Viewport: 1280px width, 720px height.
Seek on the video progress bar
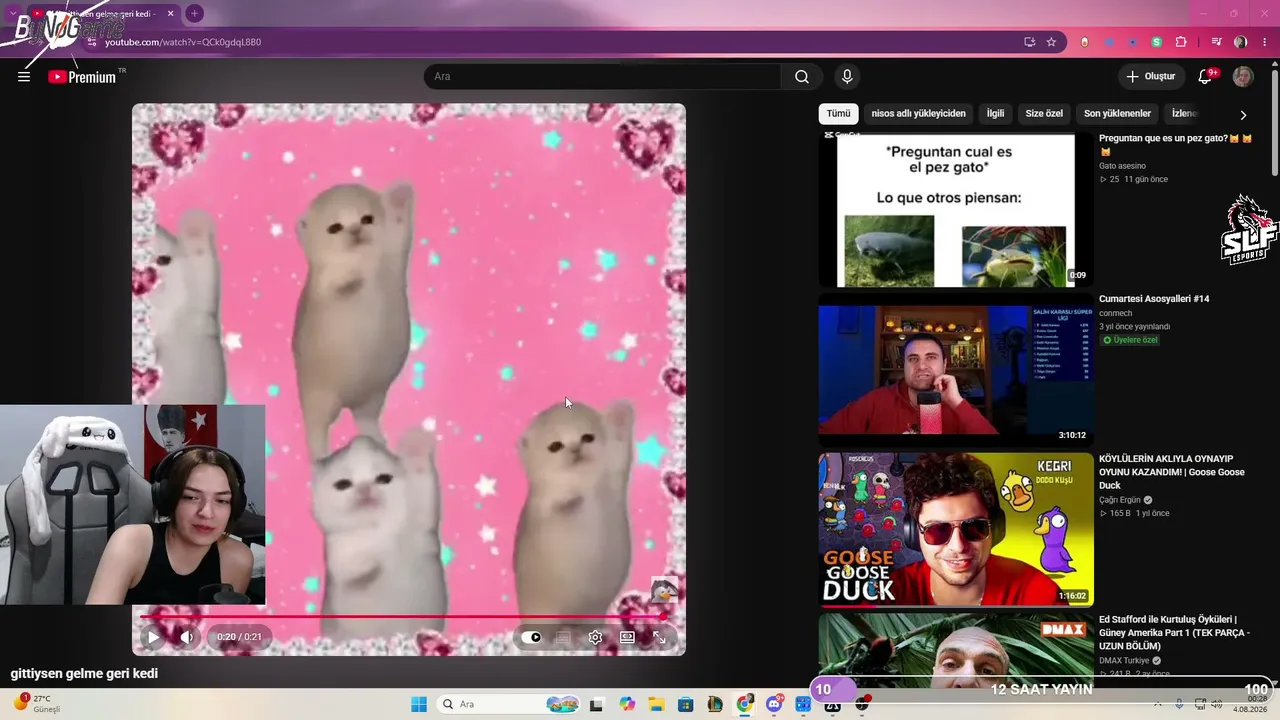tap(404, 617)
